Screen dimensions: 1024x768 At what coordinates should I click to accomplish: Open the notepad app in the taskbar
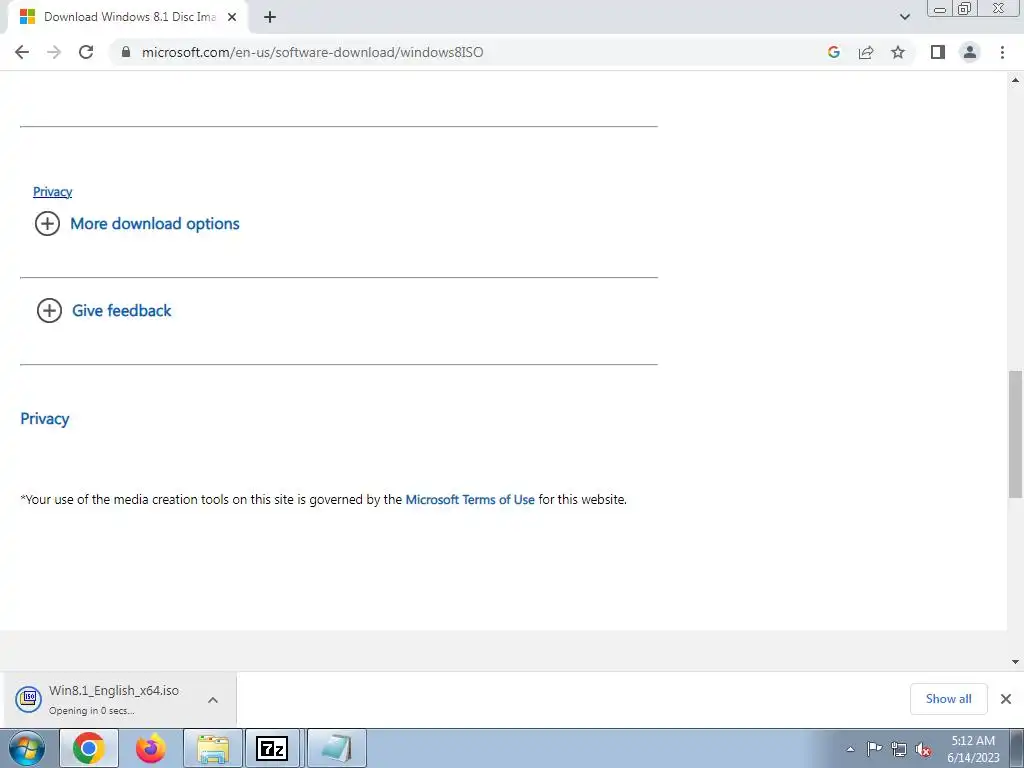[336, 748]
